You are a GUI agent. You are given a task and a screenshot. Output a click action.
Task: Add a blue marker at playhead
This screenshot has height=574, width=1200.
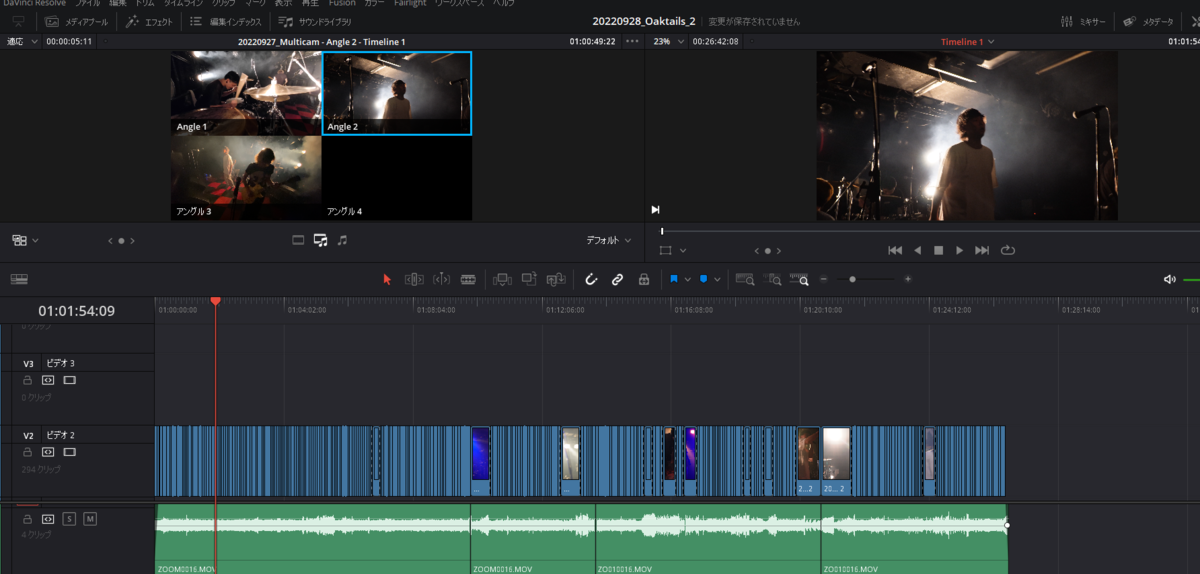[x=703, y=280]
